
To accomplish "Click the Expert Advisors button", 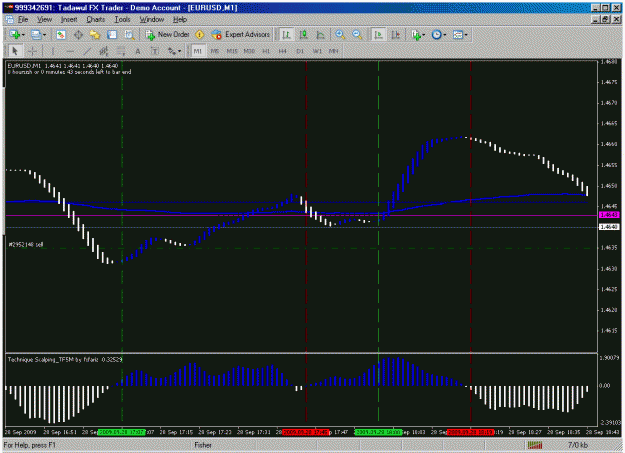I will pos(241,35).
